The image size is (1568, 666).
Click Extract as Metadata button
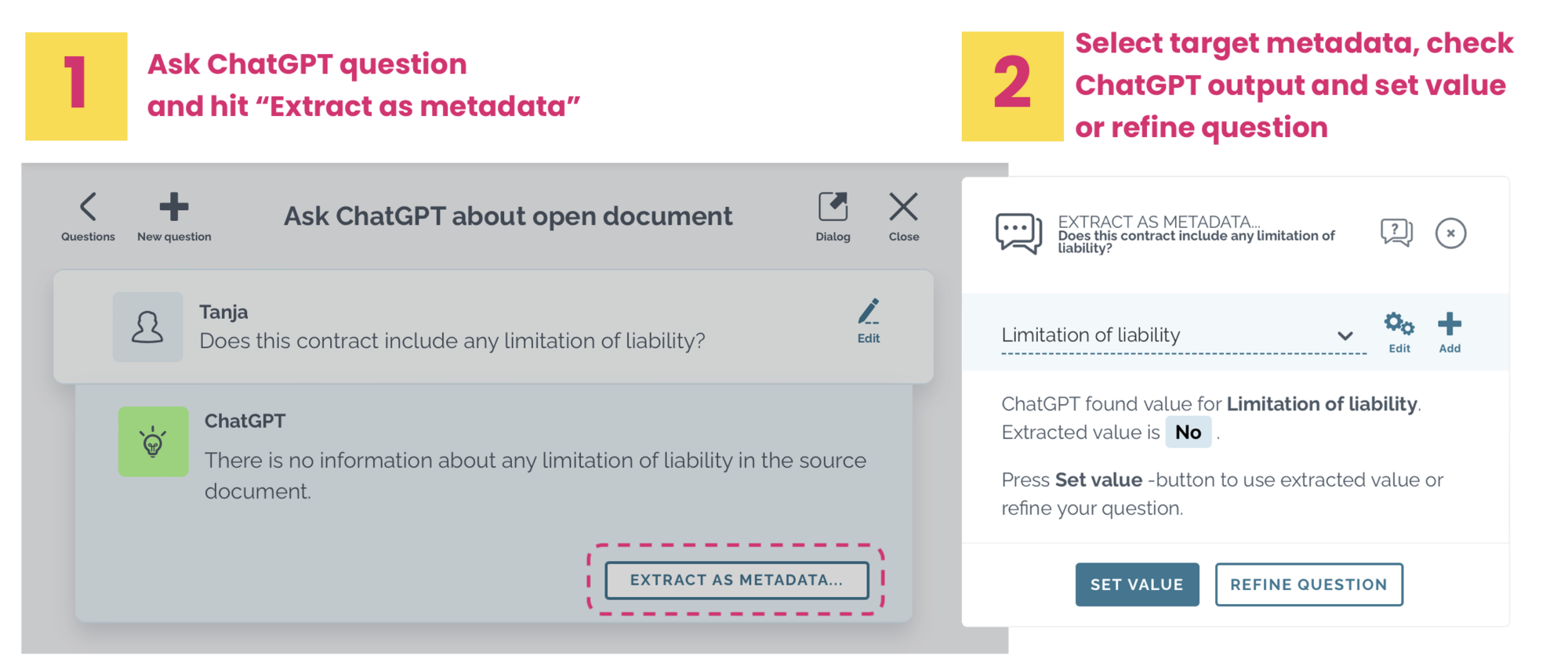pos(736,580)
